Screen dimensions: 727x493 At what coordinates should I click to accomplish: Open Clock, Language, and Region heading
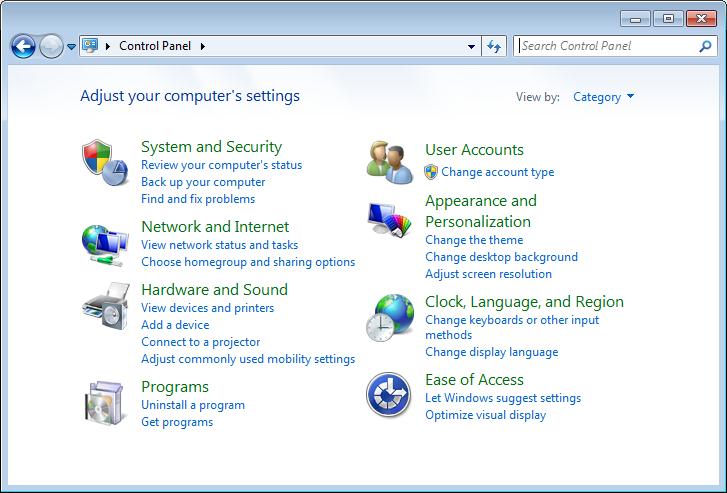coord(524,302)
